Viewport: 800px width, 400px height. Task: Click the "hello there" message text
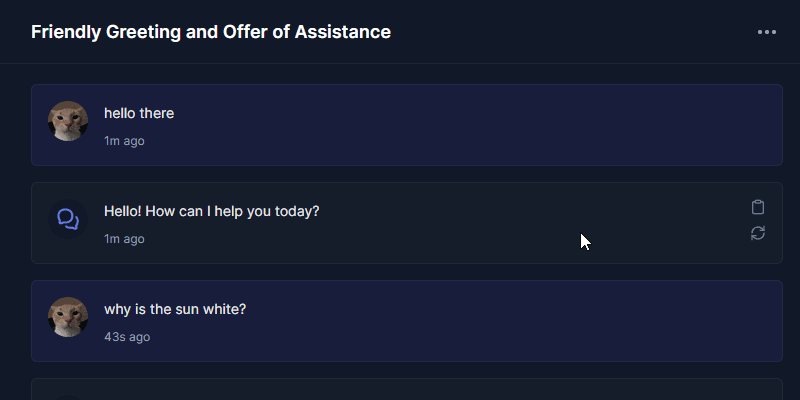coord(139,113)
